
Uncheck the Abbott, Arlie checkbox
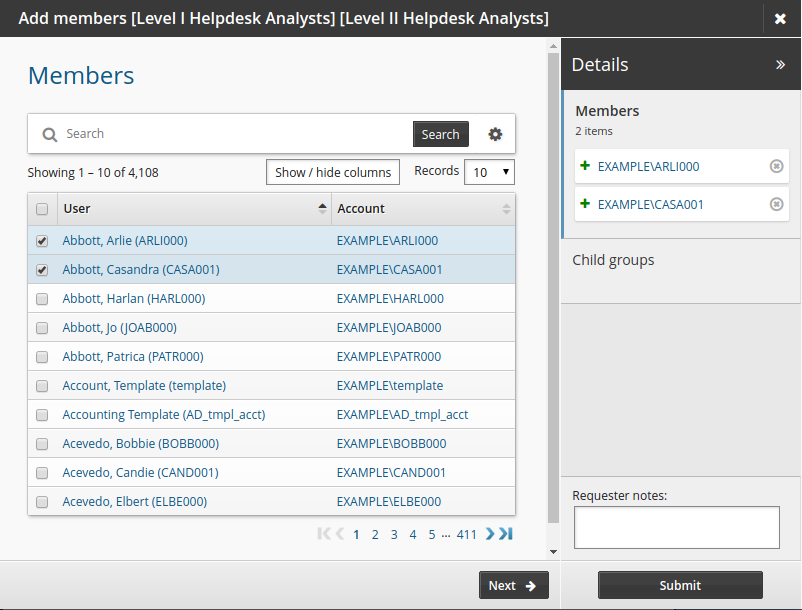click(42, 241)
